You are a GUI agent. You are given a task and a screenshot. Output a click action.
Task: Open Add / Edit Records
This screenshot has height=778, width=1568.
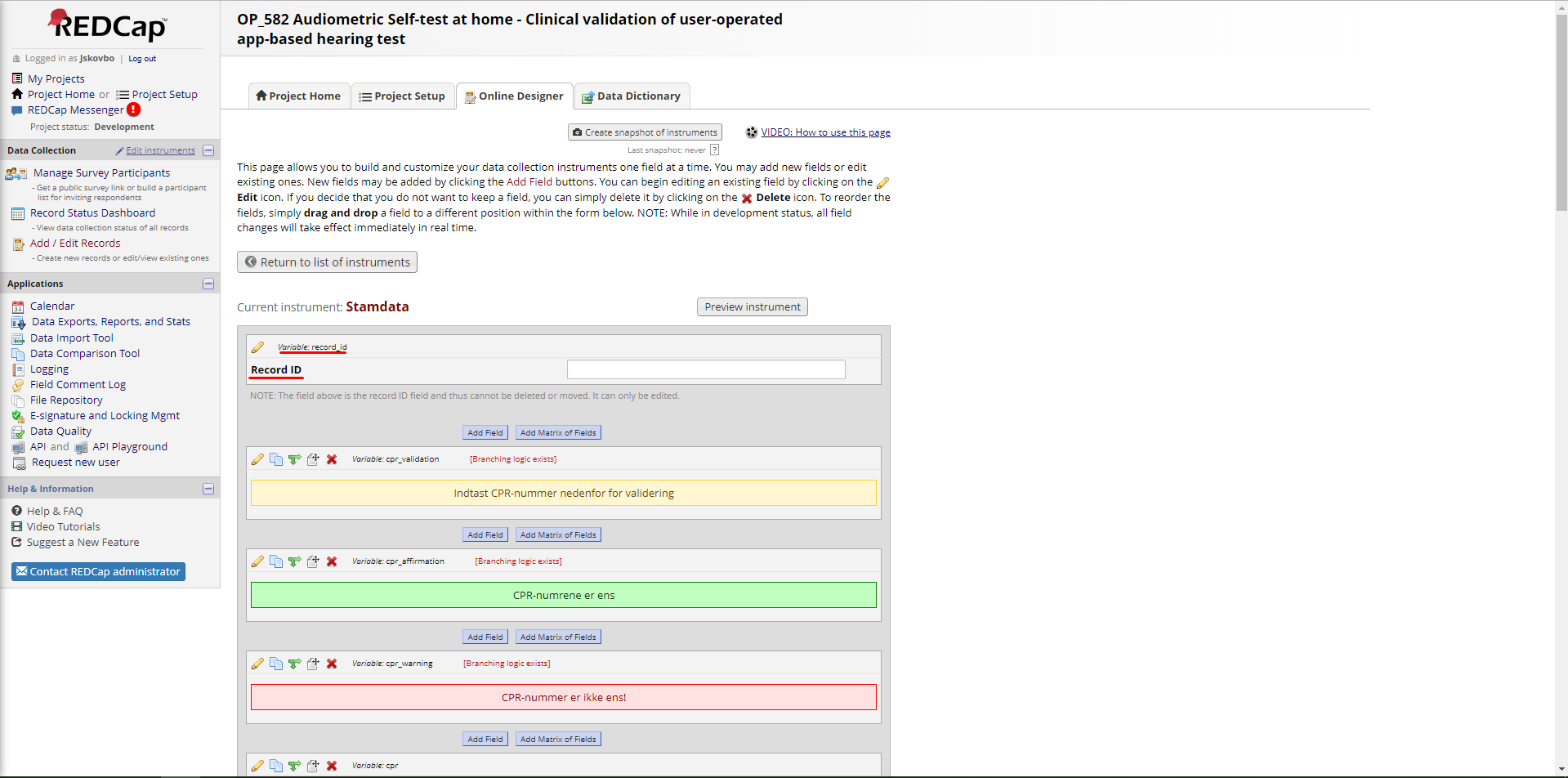(75, 243)
